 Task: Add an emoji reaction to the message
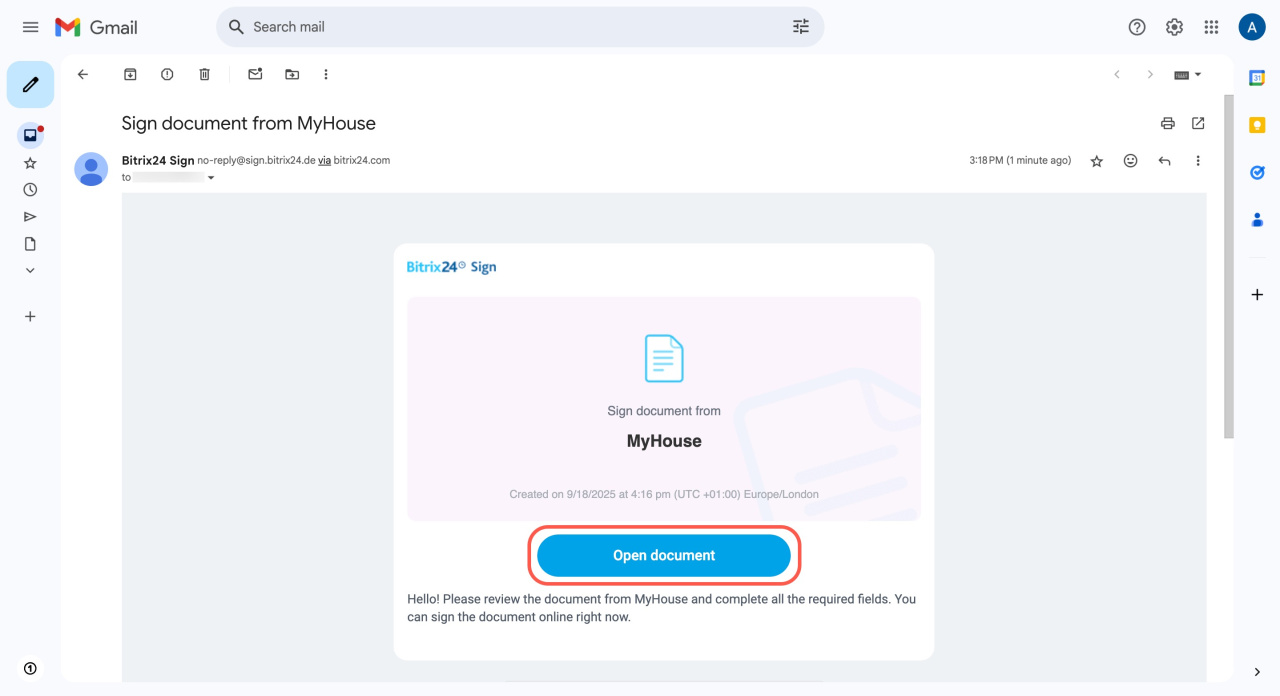click(x=1131, y=161)
